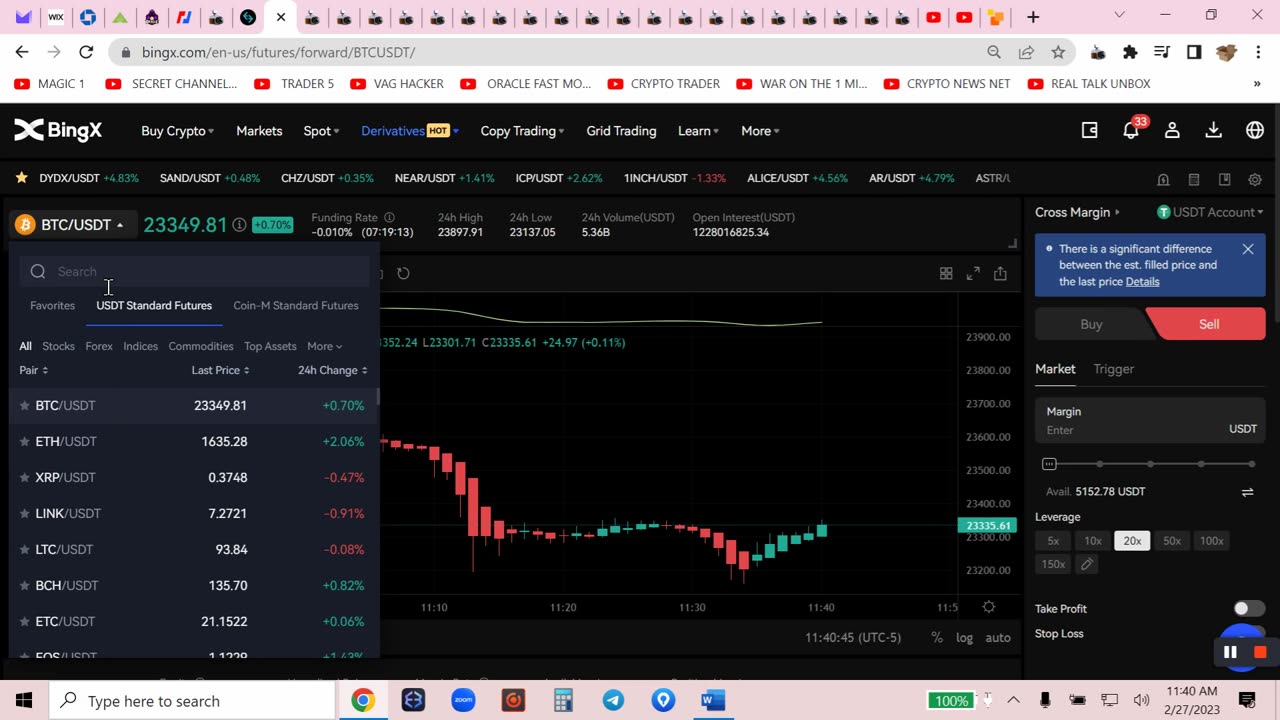Select the Buy side toggle
Image resolution: width=1280 pixels, height=720 pixels.
pos(1091,324)
